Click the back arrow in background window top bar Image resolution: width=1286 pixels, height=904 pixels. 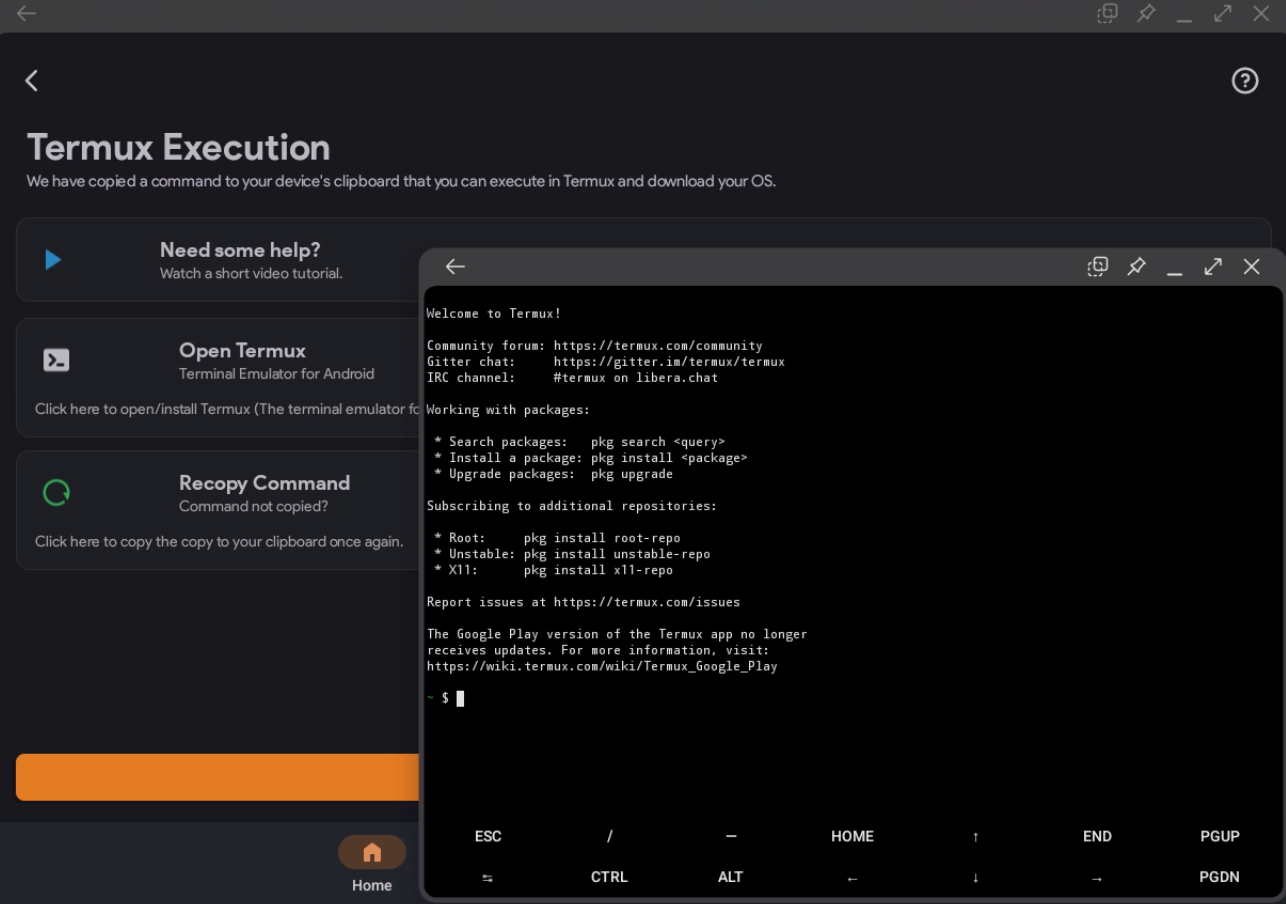click(26, 13)
